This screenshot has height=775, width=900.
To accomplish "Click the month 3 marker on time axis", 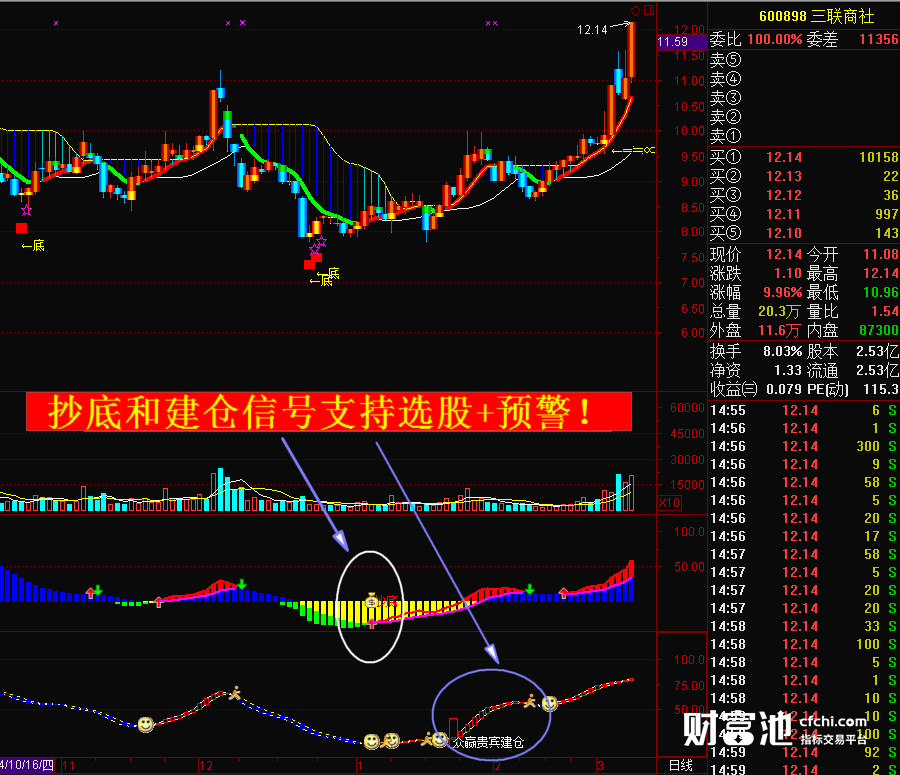I will point(600,765).
